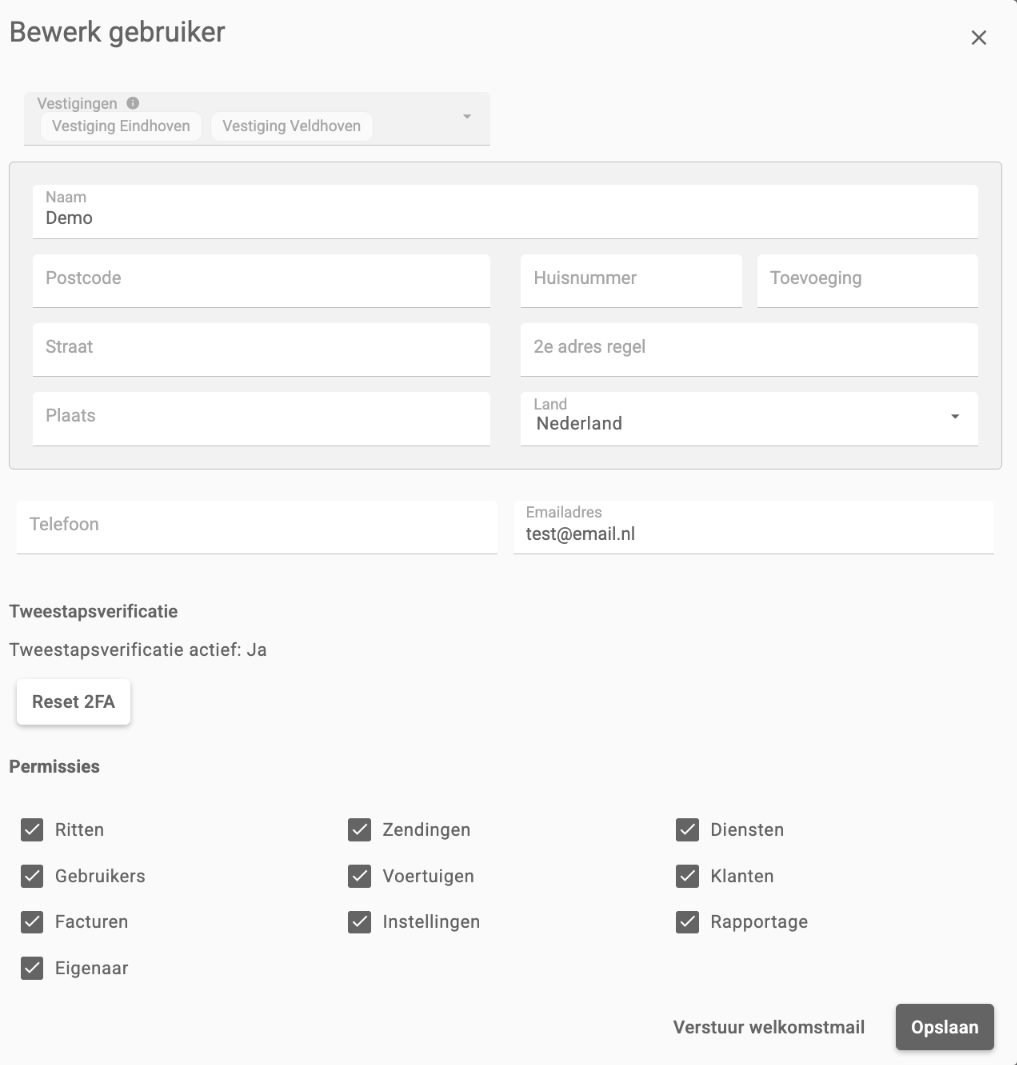Select the Vestiging Veldhoven chip
This screenshot has width=1017, height=1065.
[x=291, y=126]
